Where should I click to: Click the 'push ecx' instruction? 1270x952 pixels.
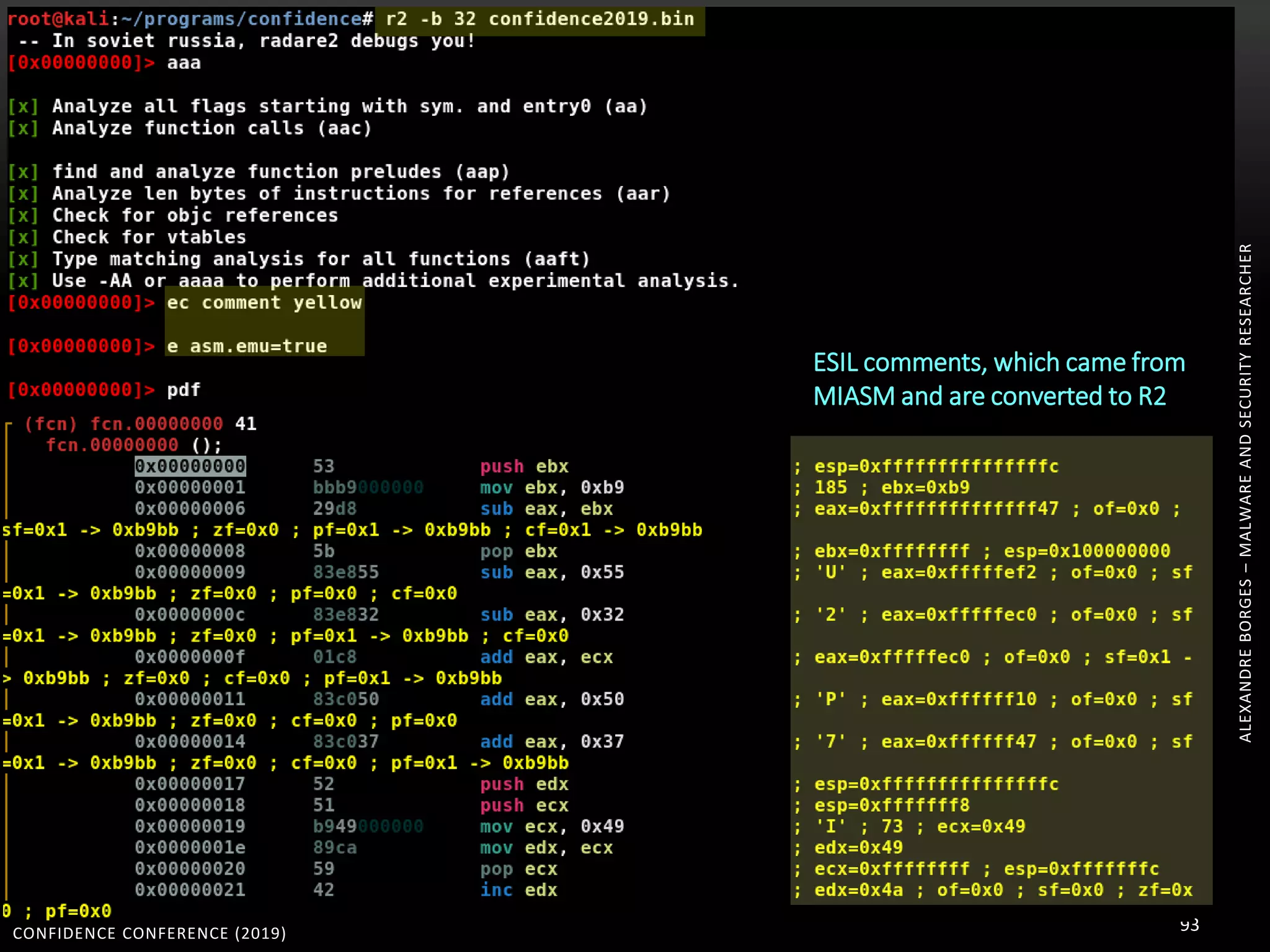point(525,805)
